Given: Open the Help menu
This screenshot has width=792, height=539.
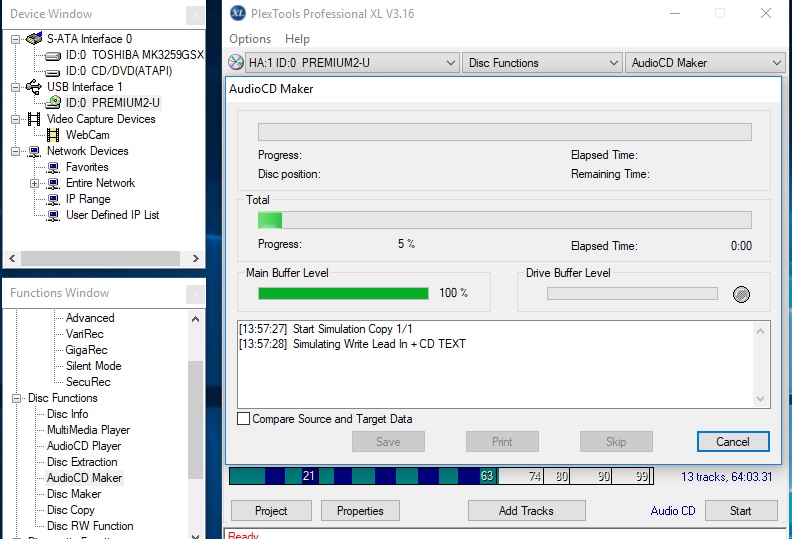Looking at the screenshot, I should (297, 39).
